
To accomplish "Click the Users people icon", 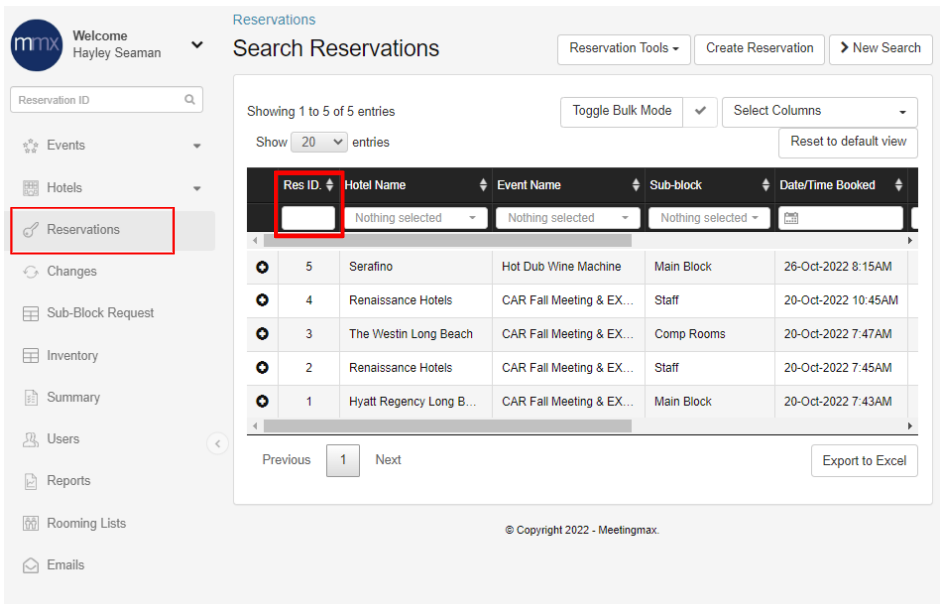I will coord(31,439).
